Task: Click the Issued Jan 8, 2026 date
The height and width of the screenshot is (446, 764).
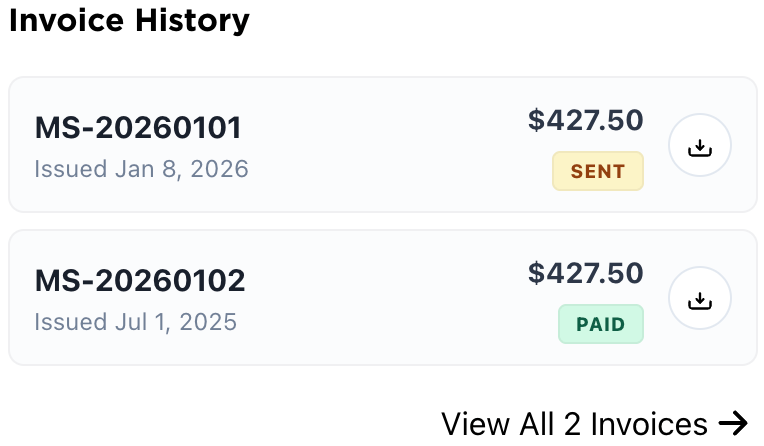Action: (x=141, y=168)
